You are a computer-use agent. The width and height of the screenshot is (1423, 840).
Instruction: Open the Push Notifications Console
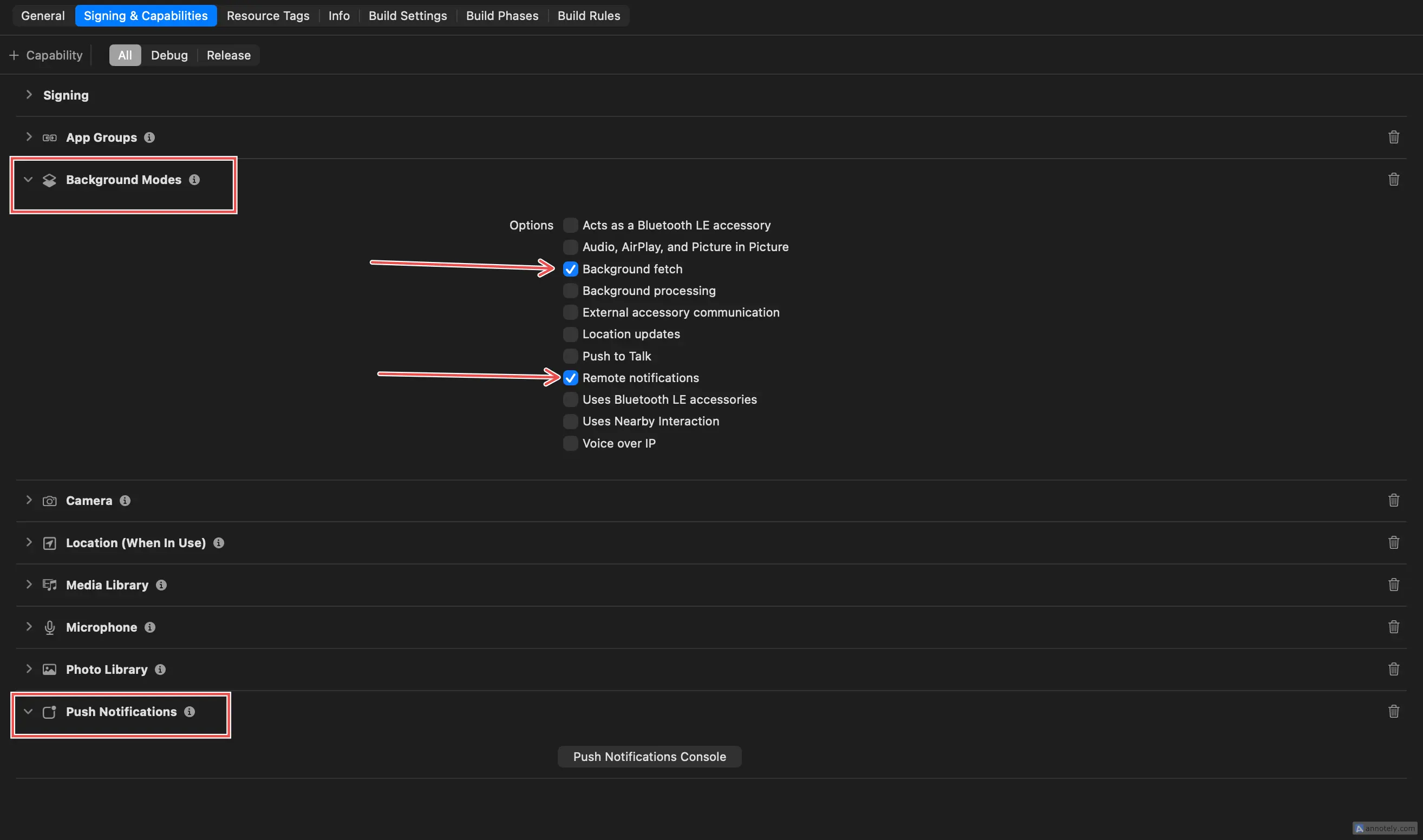pyautogui.click(x=649, y=756)
